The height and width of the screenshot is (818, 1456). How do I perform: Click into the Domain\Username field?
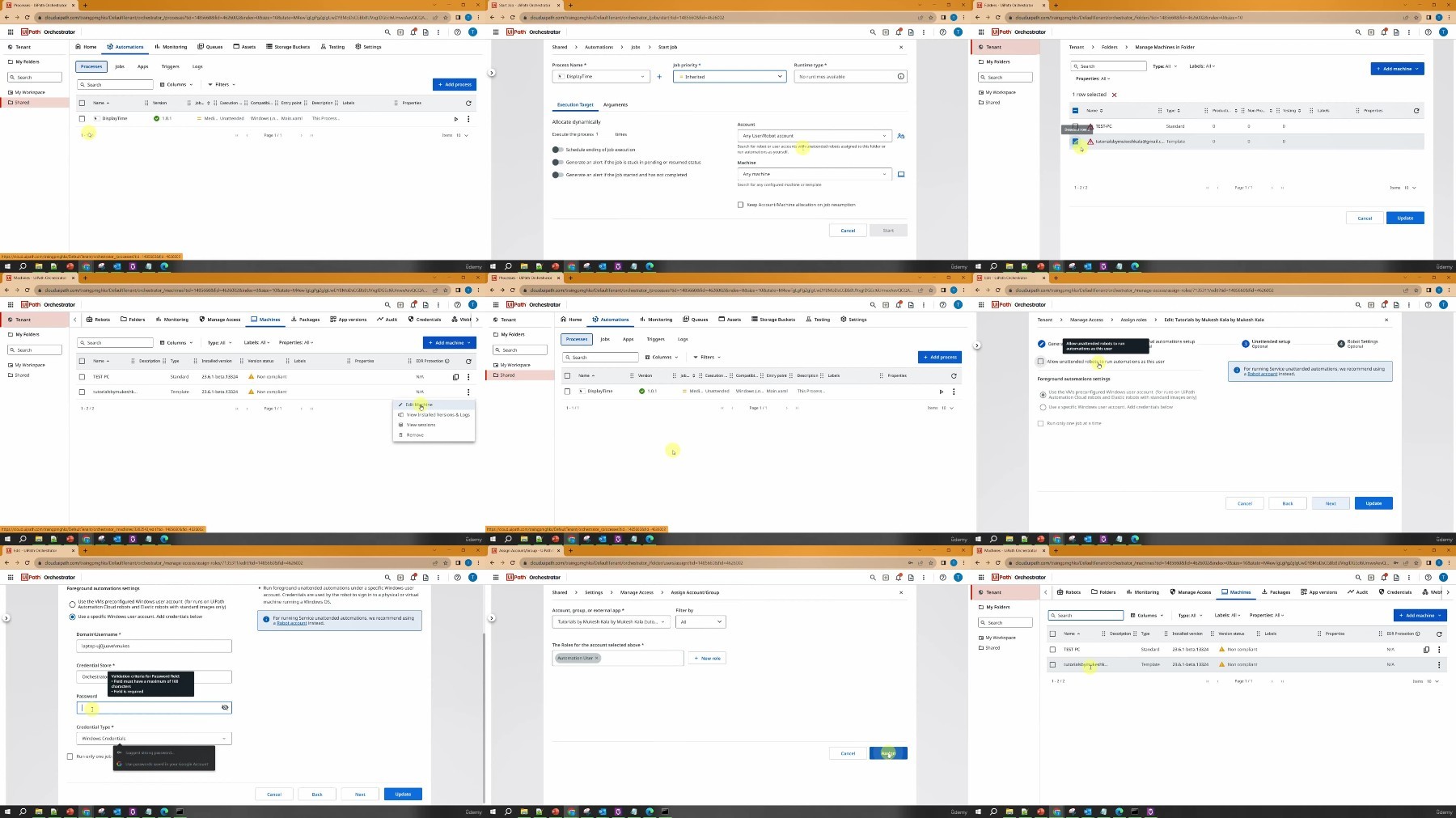pos(154,646)
